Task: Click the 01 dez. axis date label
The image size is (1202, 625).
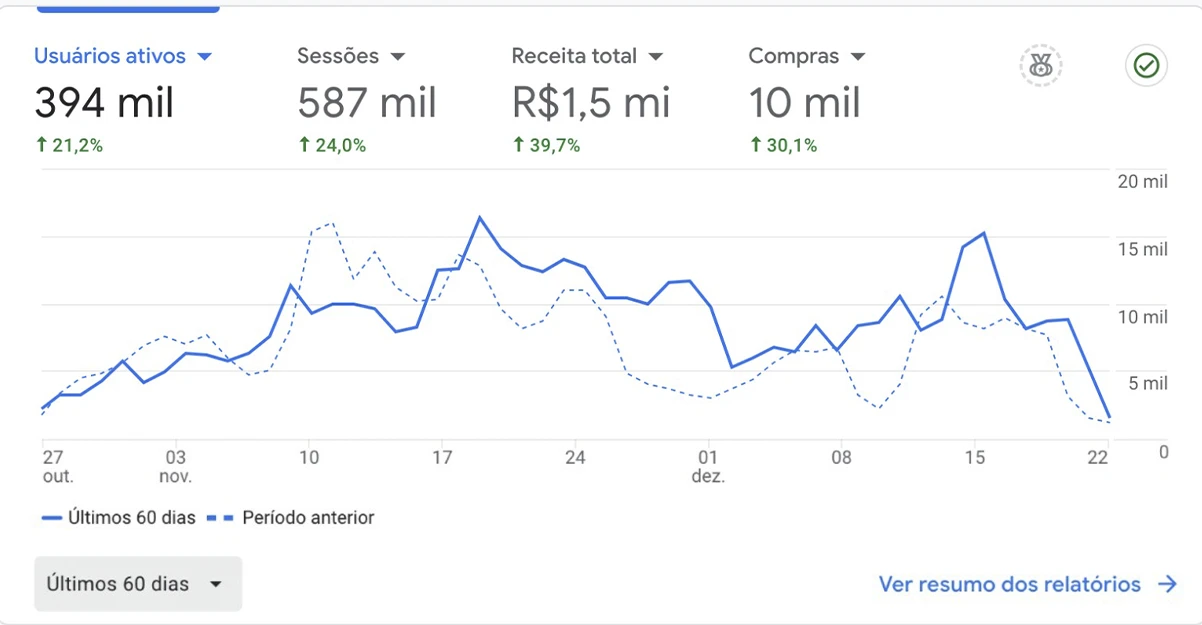Action: [708, 467]
